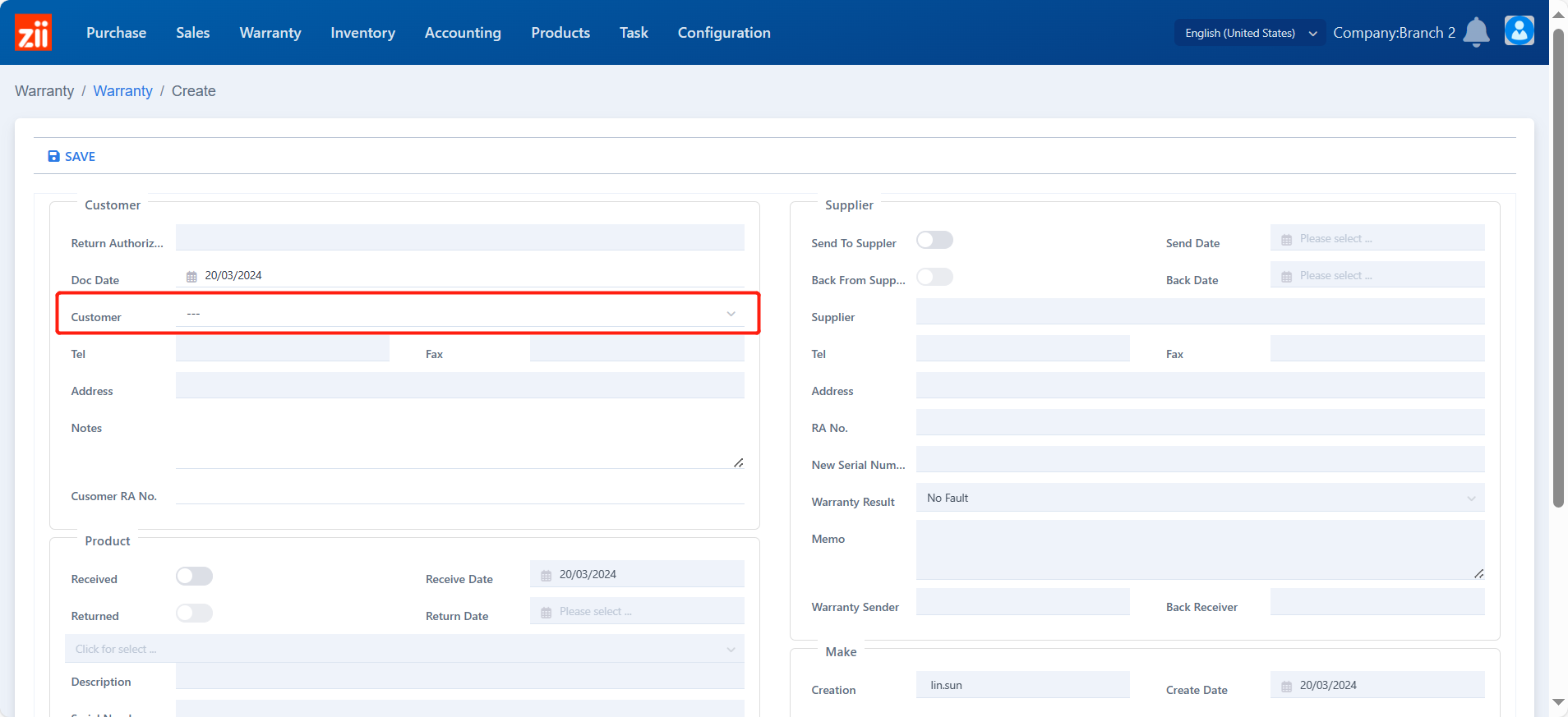Click the Cusomer RA No. field
The height and width of the screenshot is (717, 1568).
[x=460, y=491]
